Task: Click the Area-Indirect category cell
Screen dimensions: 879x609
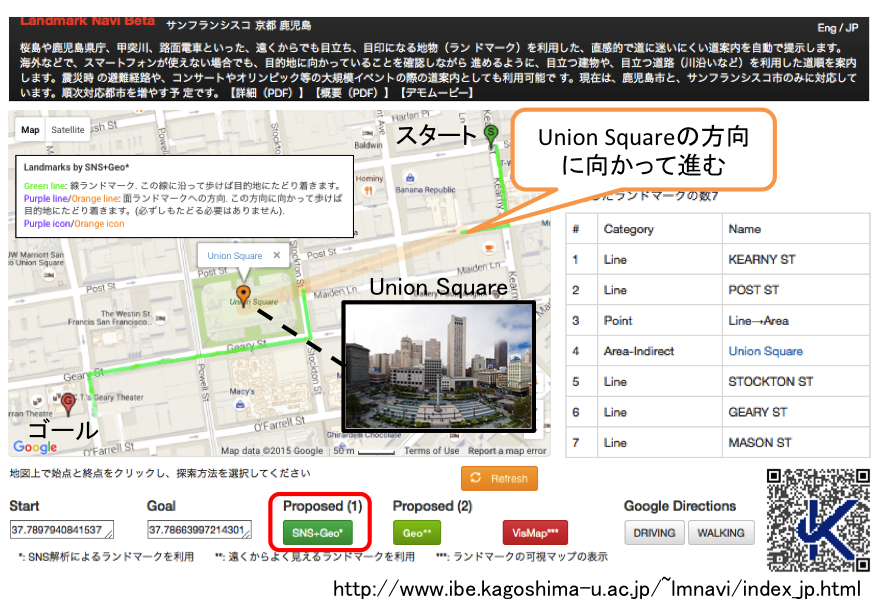Action: click(660, 351)
